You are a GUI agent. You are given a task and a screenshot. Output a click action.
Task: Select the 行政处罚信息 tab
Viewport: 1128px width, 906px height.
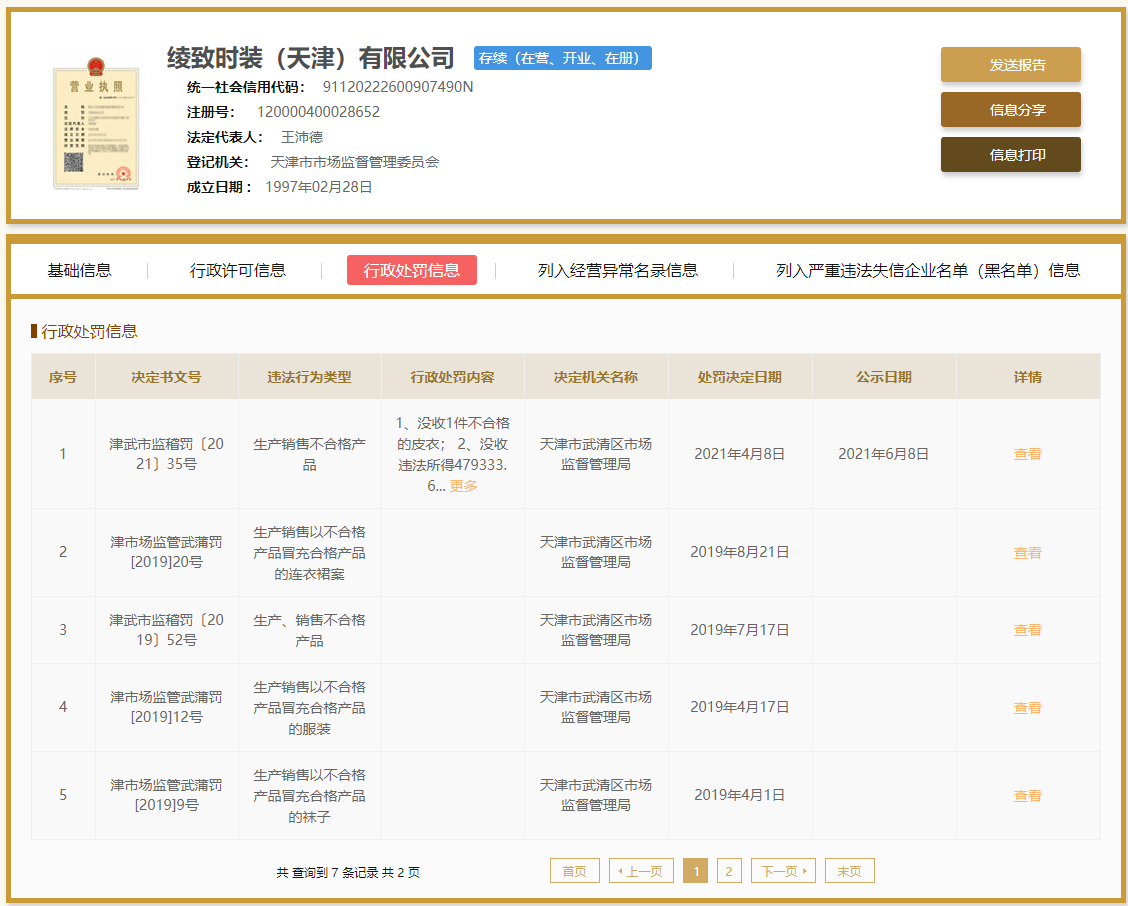(411, 270)
